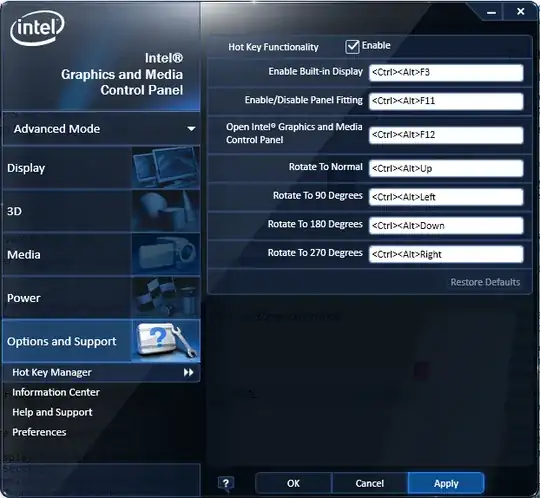Open Display section monitors thumbnail
Image resolution: width=540 pixels, height=498 pixels.
coord(166,167)
